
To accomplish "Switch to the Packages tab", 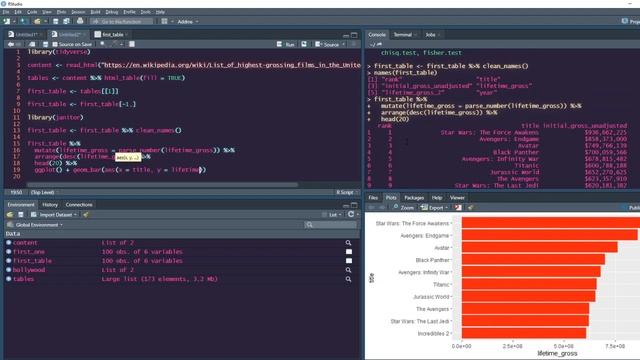I will tap(414, 198).
